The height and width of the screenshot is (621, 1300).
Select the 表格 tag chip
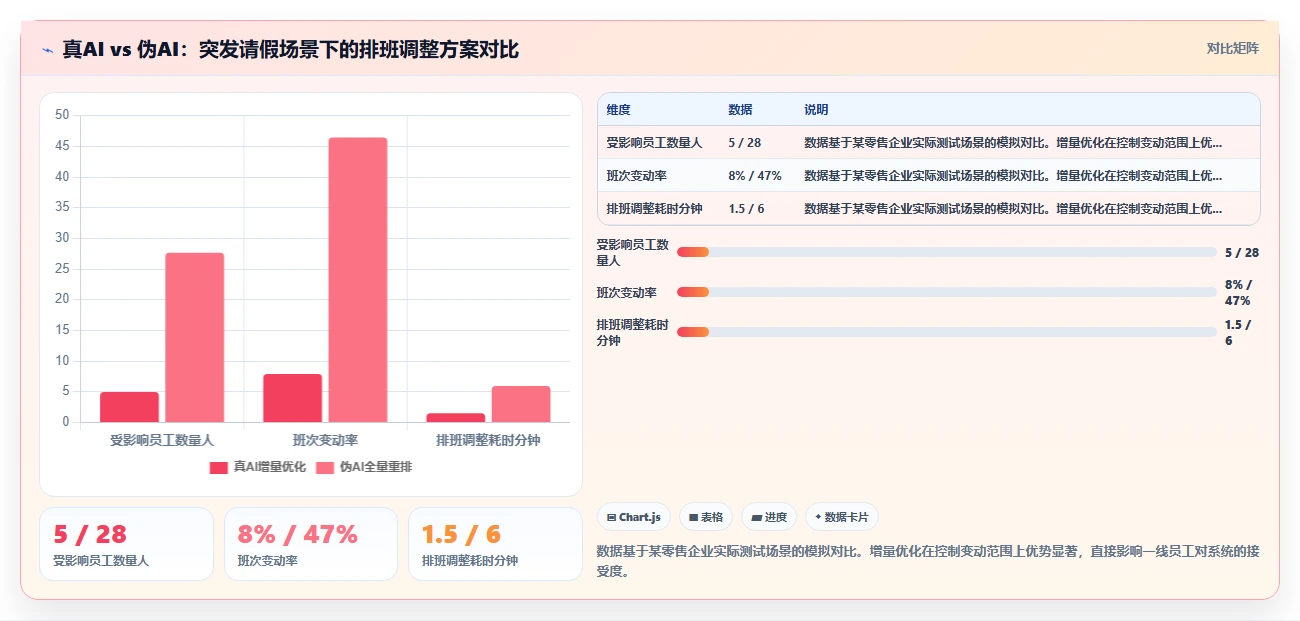(706, 517)
